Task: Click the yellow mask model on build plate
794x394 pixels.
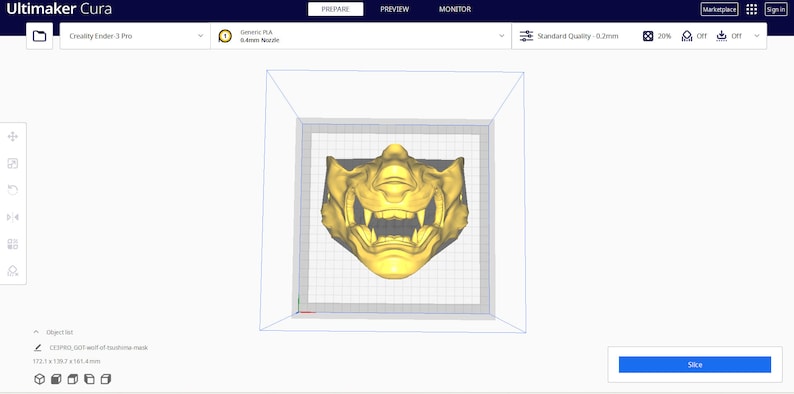Action: pyautogui.click(x=394, y=213)
